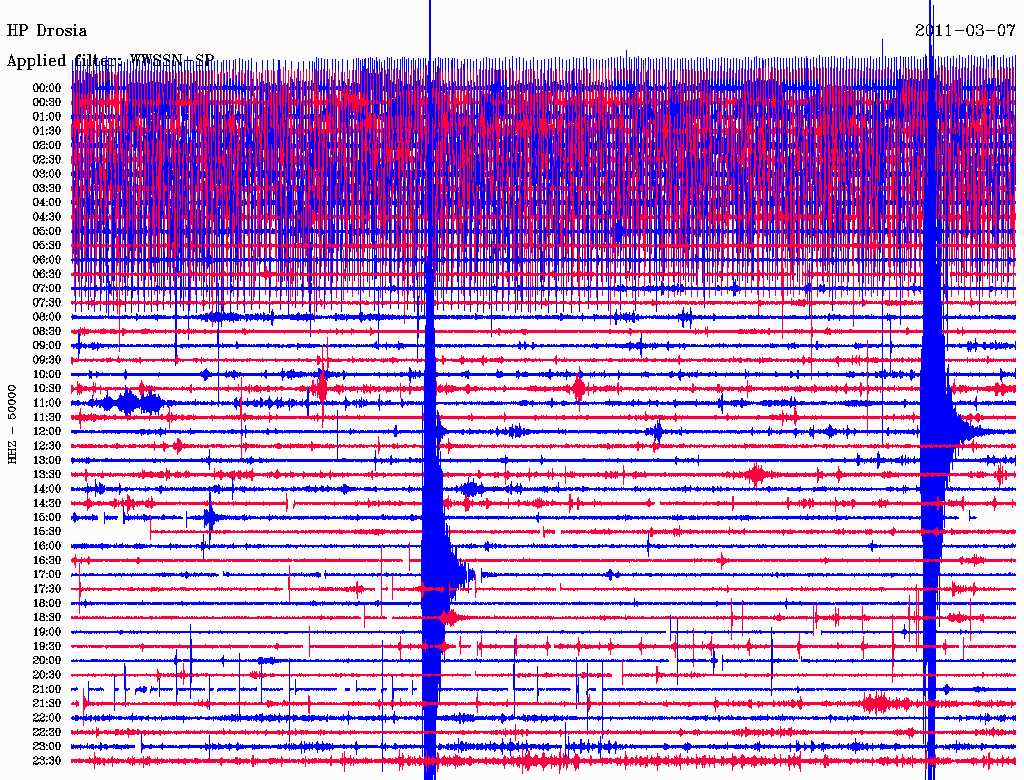Click the HHZ - 50000 axis label

[12, 424]
